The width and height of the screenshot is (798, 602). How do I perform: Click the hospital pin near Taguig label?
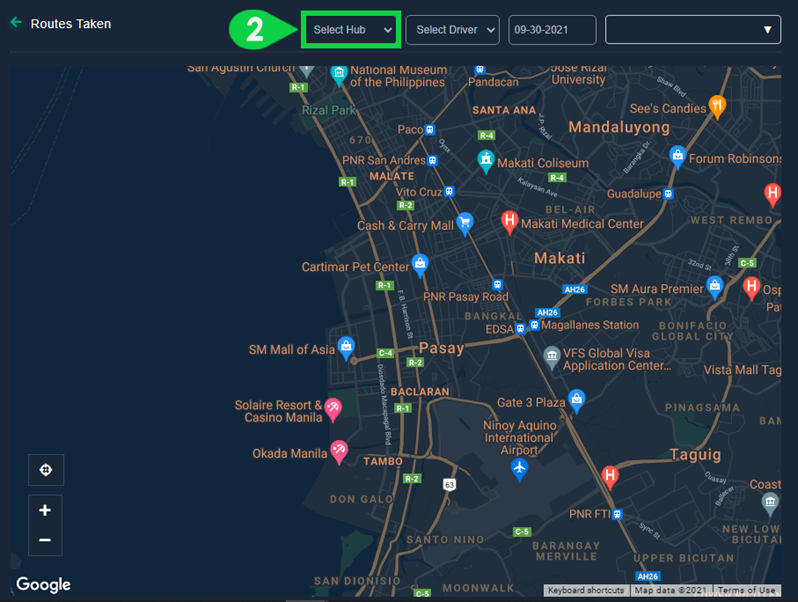pyautogui.click(x=610, y=477)
